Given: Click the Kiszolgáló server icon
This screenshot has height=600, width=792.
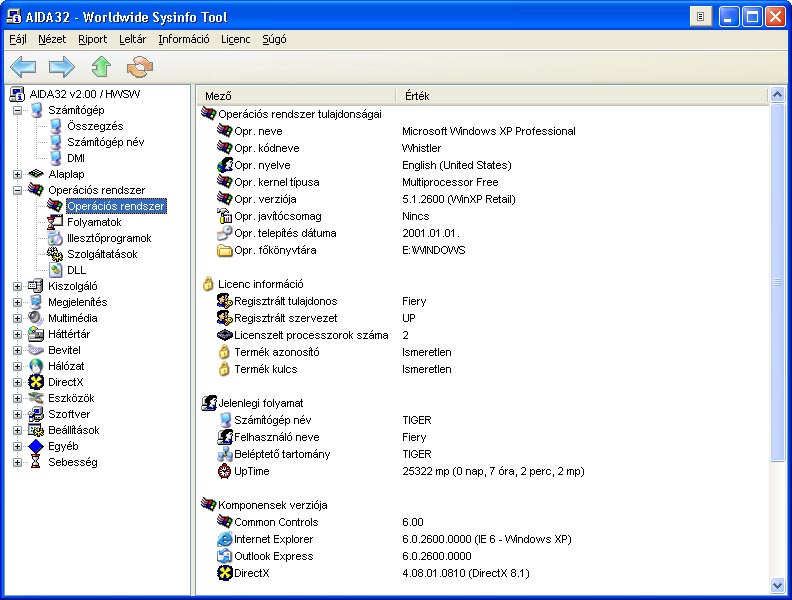Looking at the screenshot, I should pos(36,286).
